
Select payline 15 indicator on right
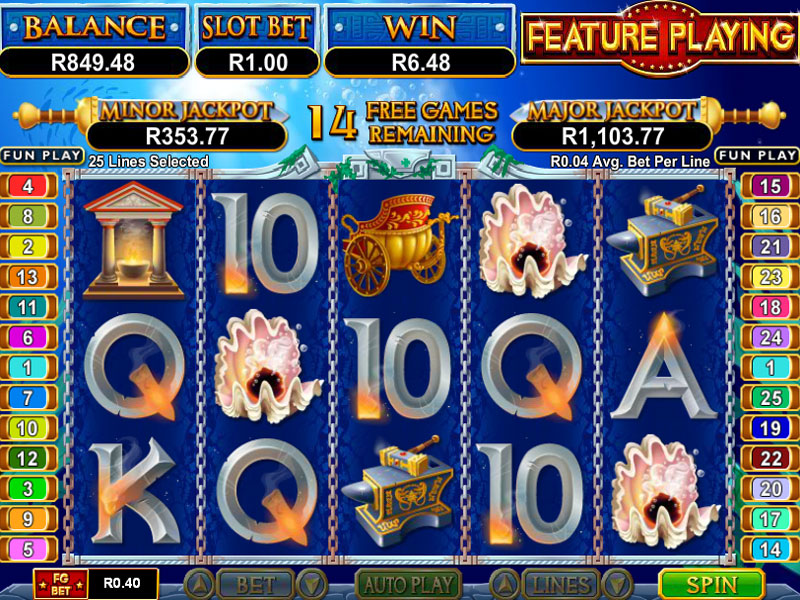coord(770,186)
